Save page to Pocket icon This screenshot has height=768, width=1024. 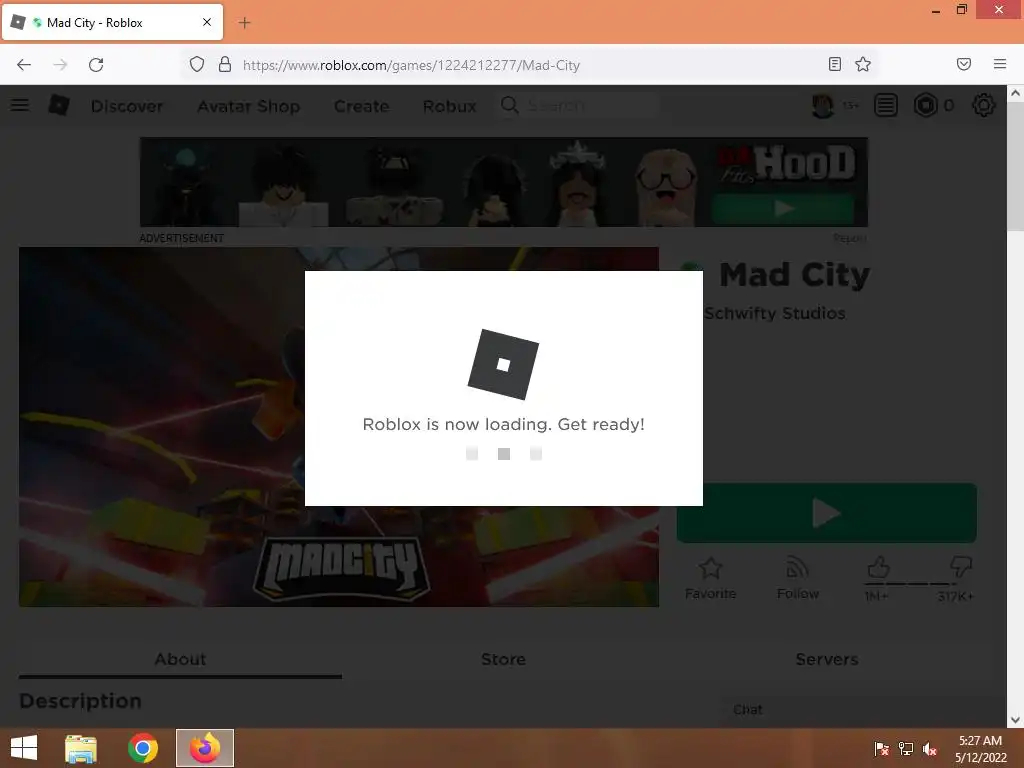964,64
